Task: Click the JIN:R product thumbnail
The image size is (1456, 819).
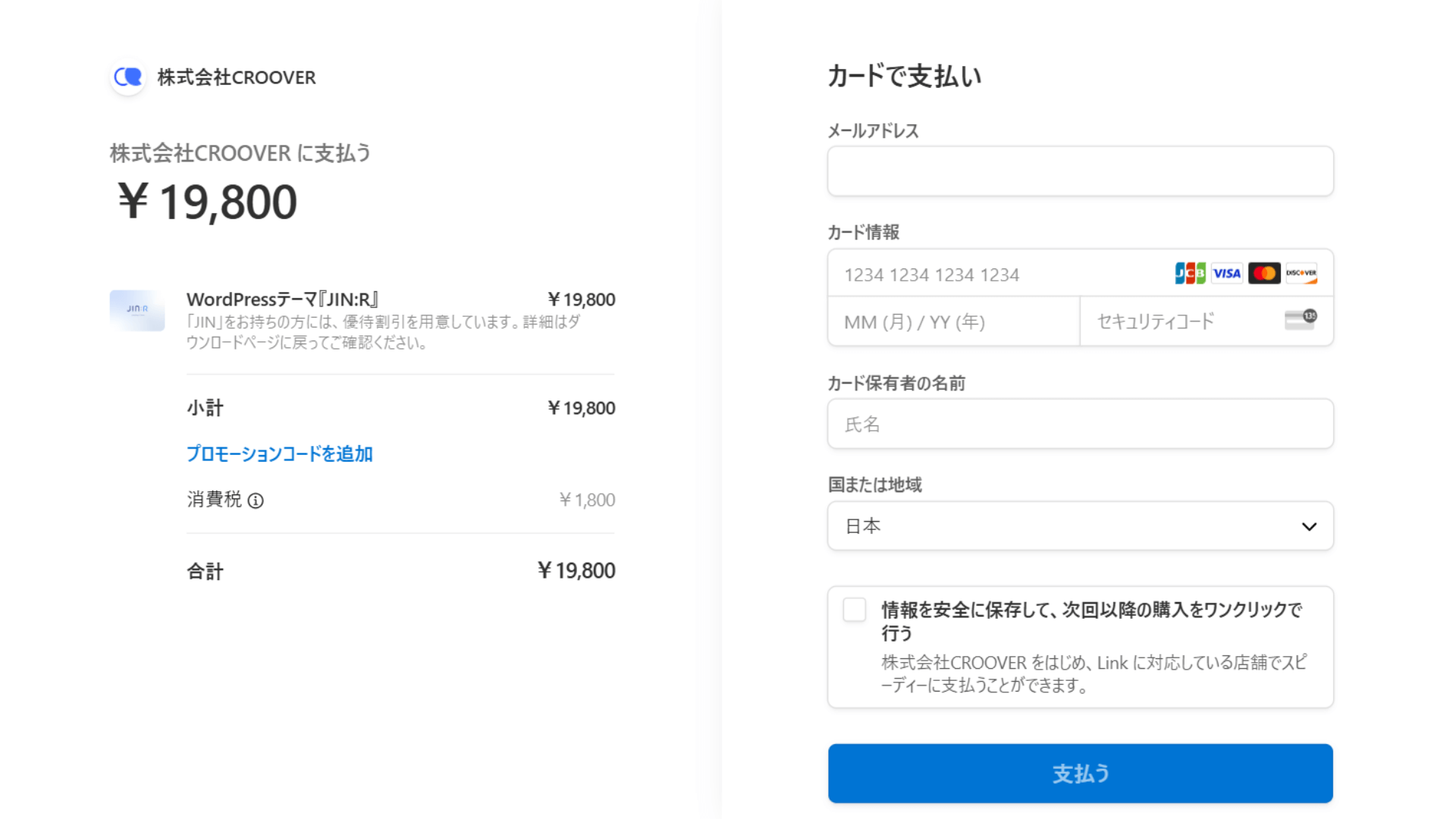Action: [x=137, y=310]
